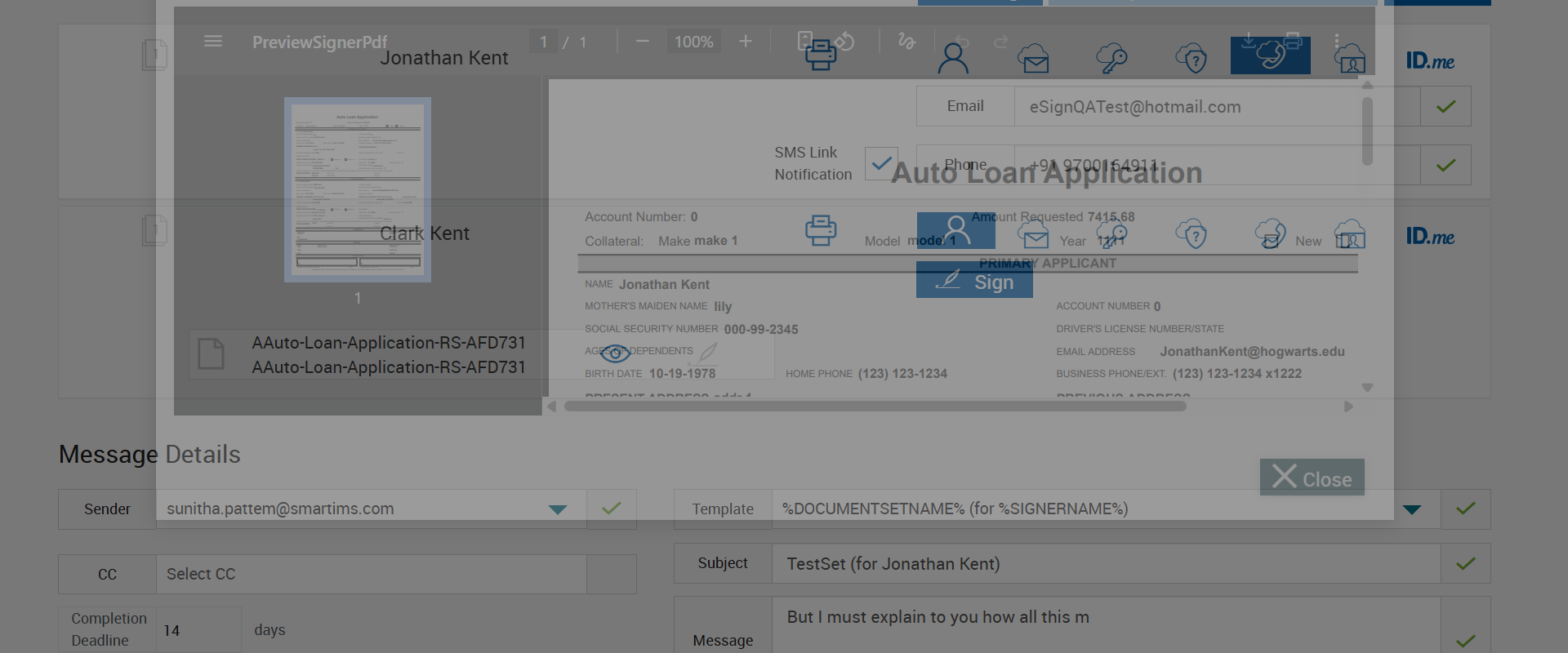Click the JonathanKent@hogwarts.edu email in PDF

[x=1252, y=351]
